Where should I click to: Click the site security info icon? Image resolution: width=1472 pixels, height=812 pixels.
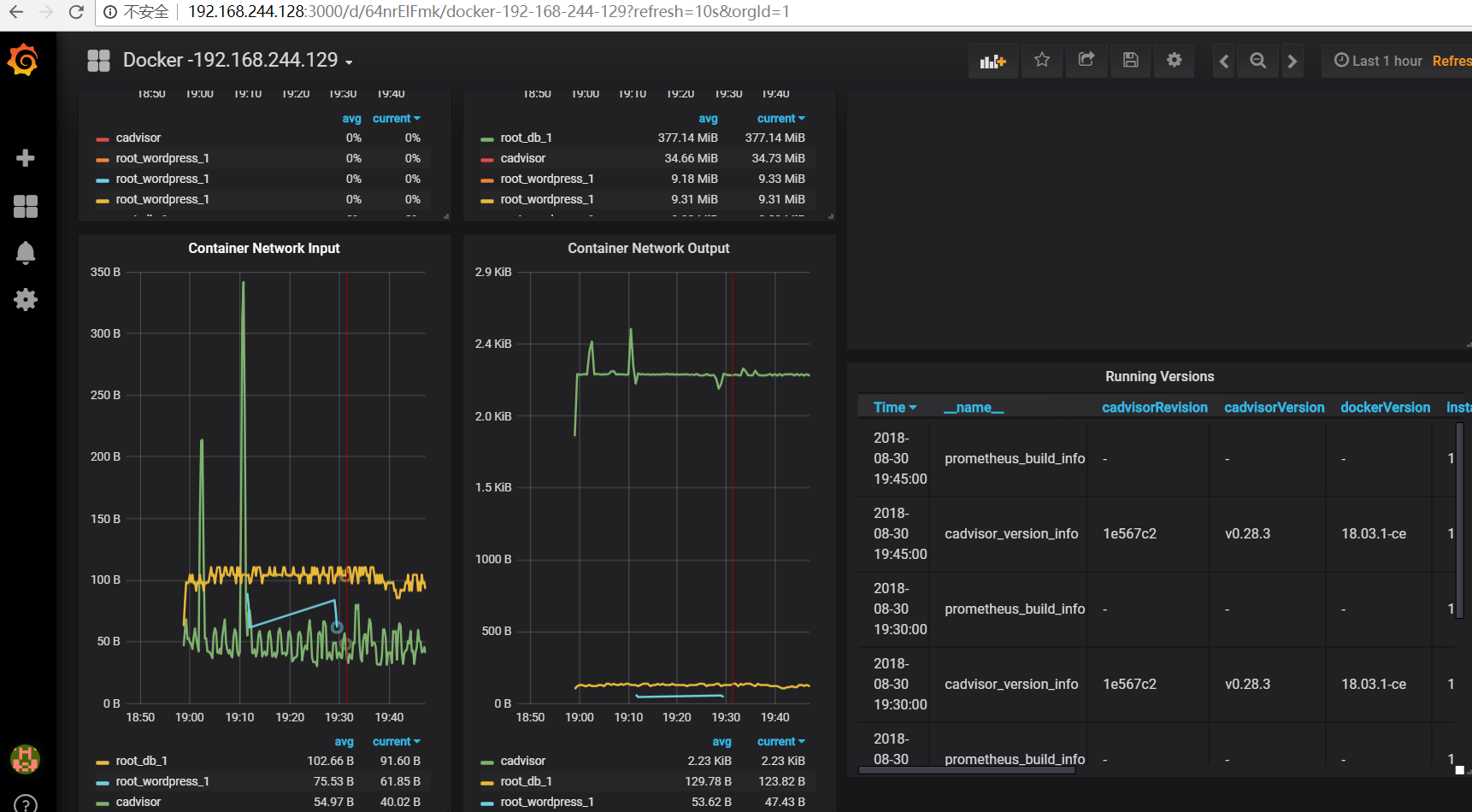tap(110, 12)
